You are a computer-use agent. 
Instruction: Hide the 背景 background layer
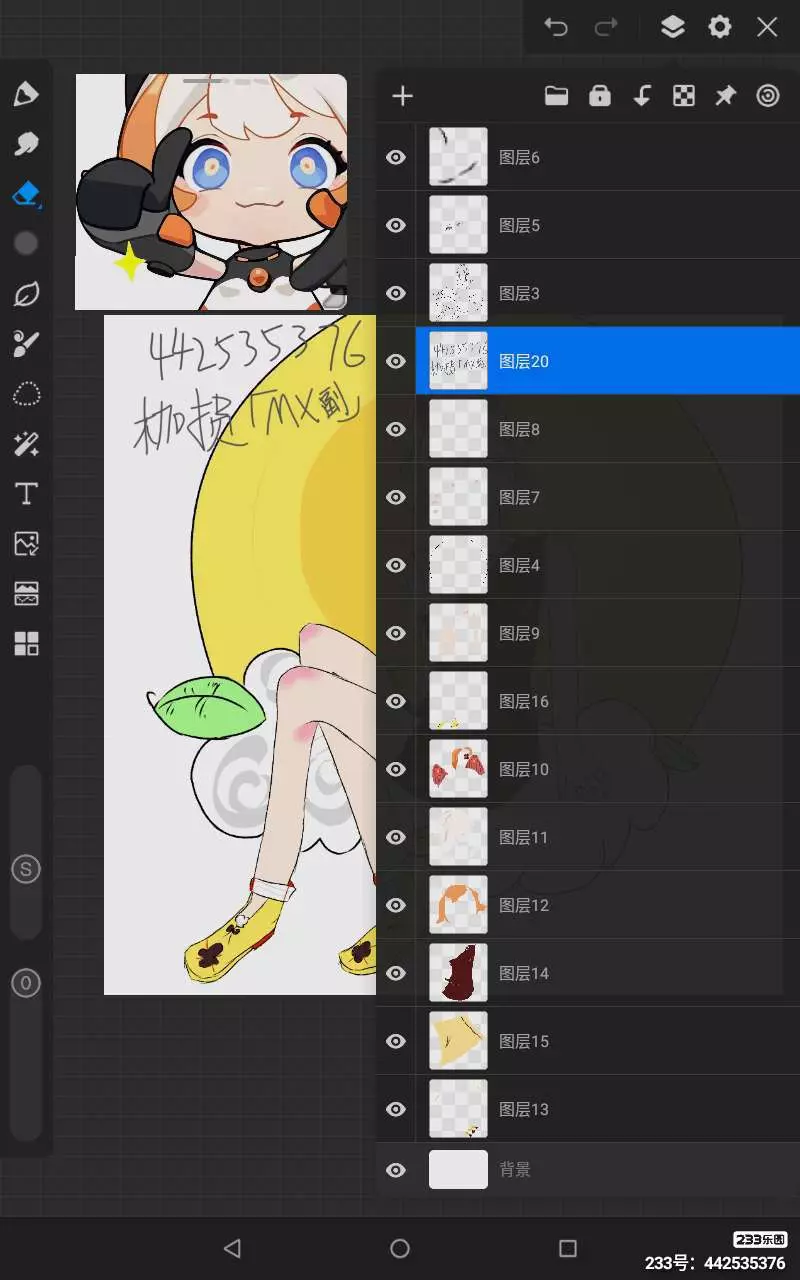[396, 1169]
